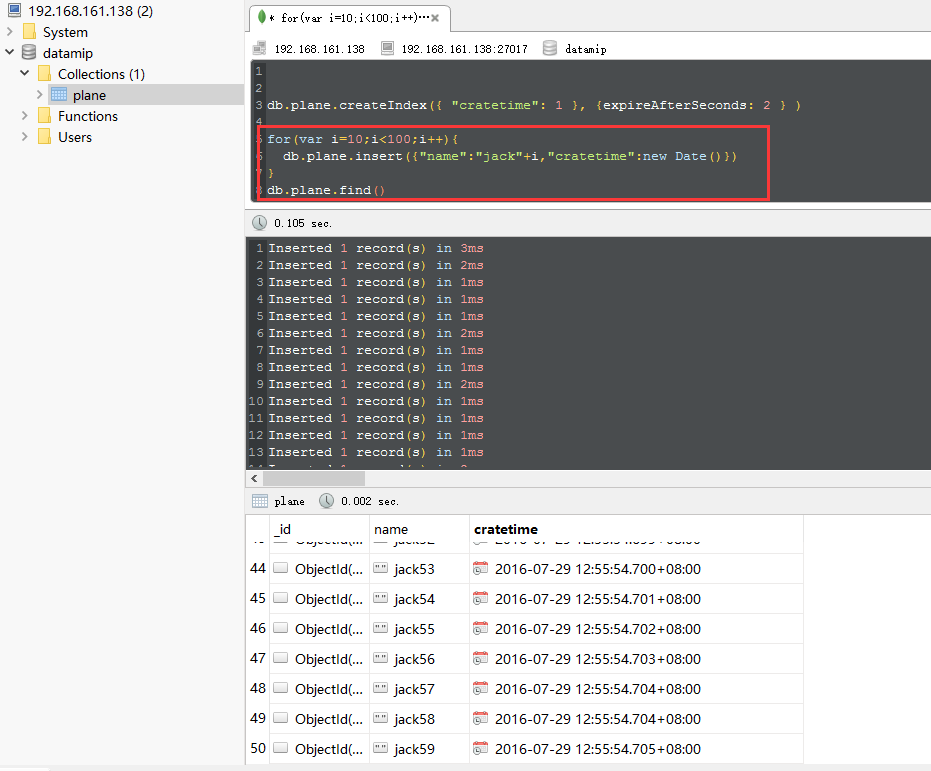
Task: Click the datamip label in query toolbar
Action: click(585, 49)
